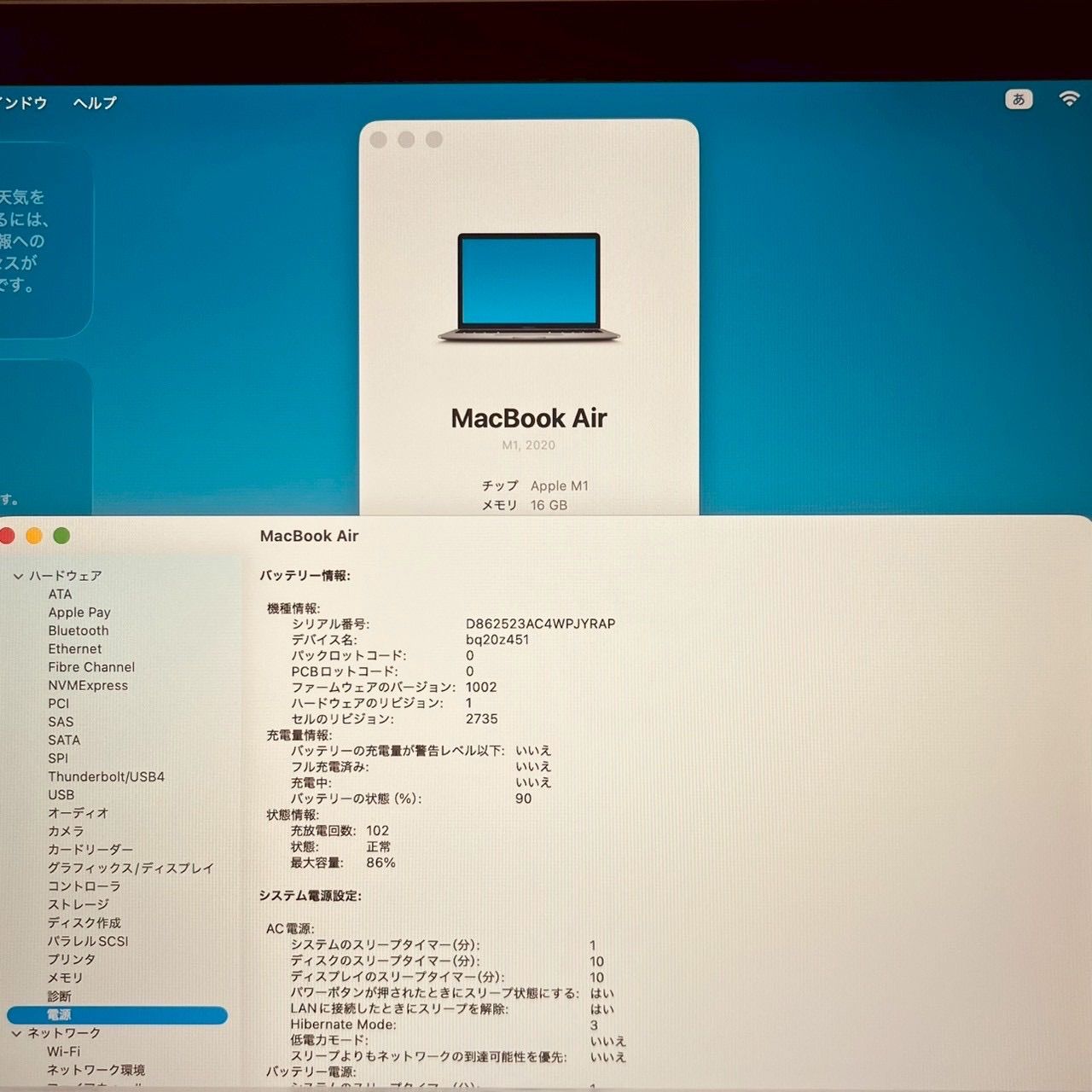Screen dimensions: 1092x1092
Task: Click the チップ Apple M1 line in About window
Action: click(535, 485)
